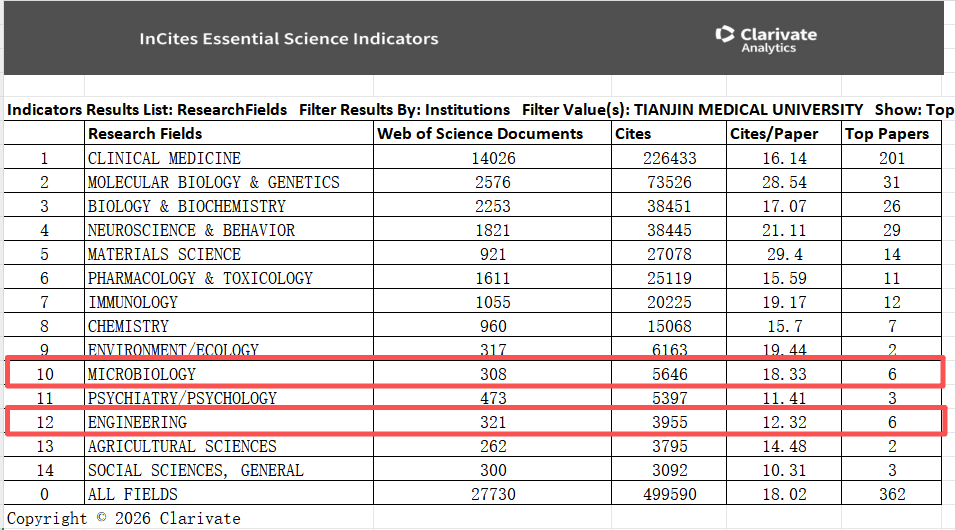Click cites per paper value 12.32

click(784, 422)
